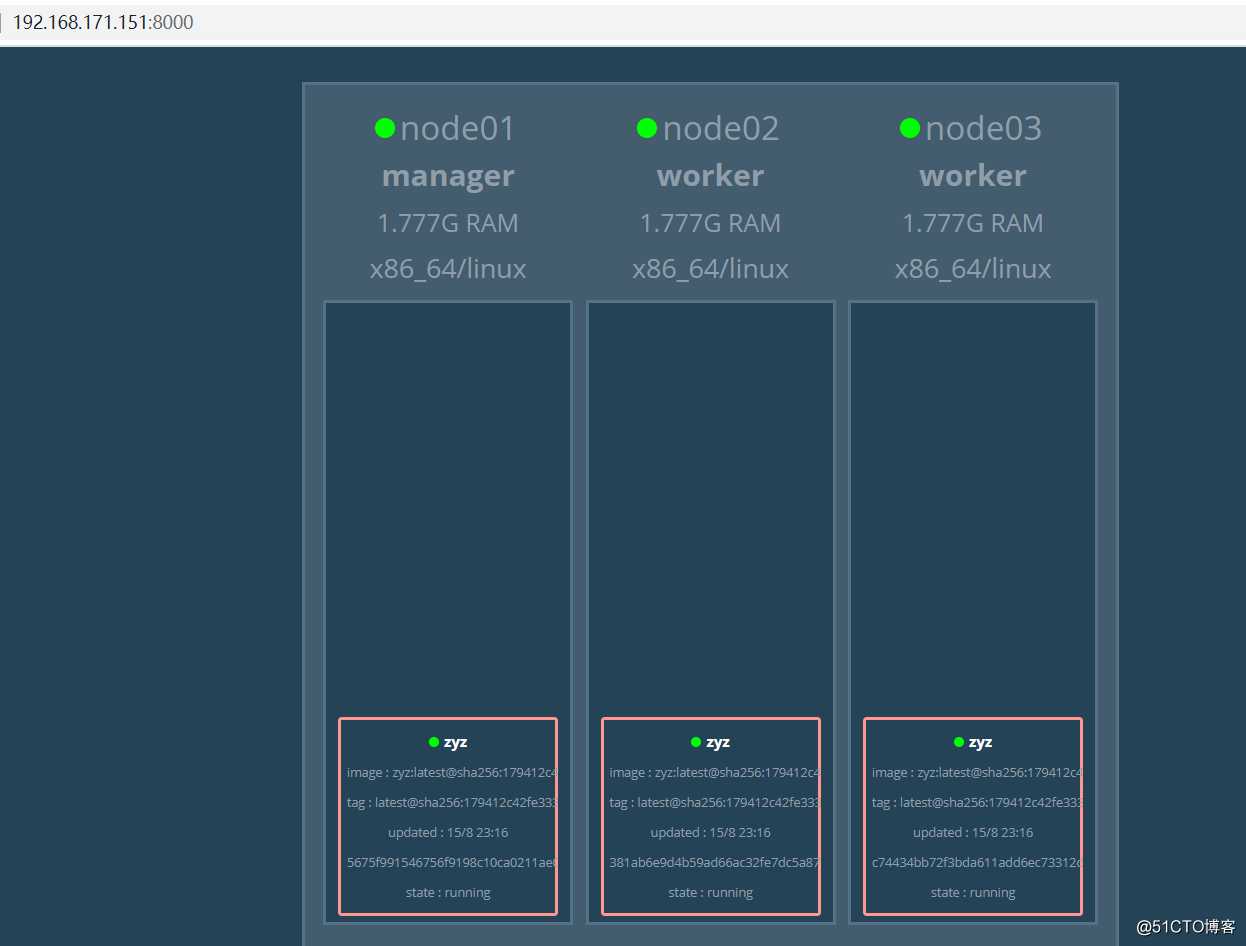Viewport: 1246px width, 946px height.
Task: Click the state running text on node02
Action: [x=710, y=892]
